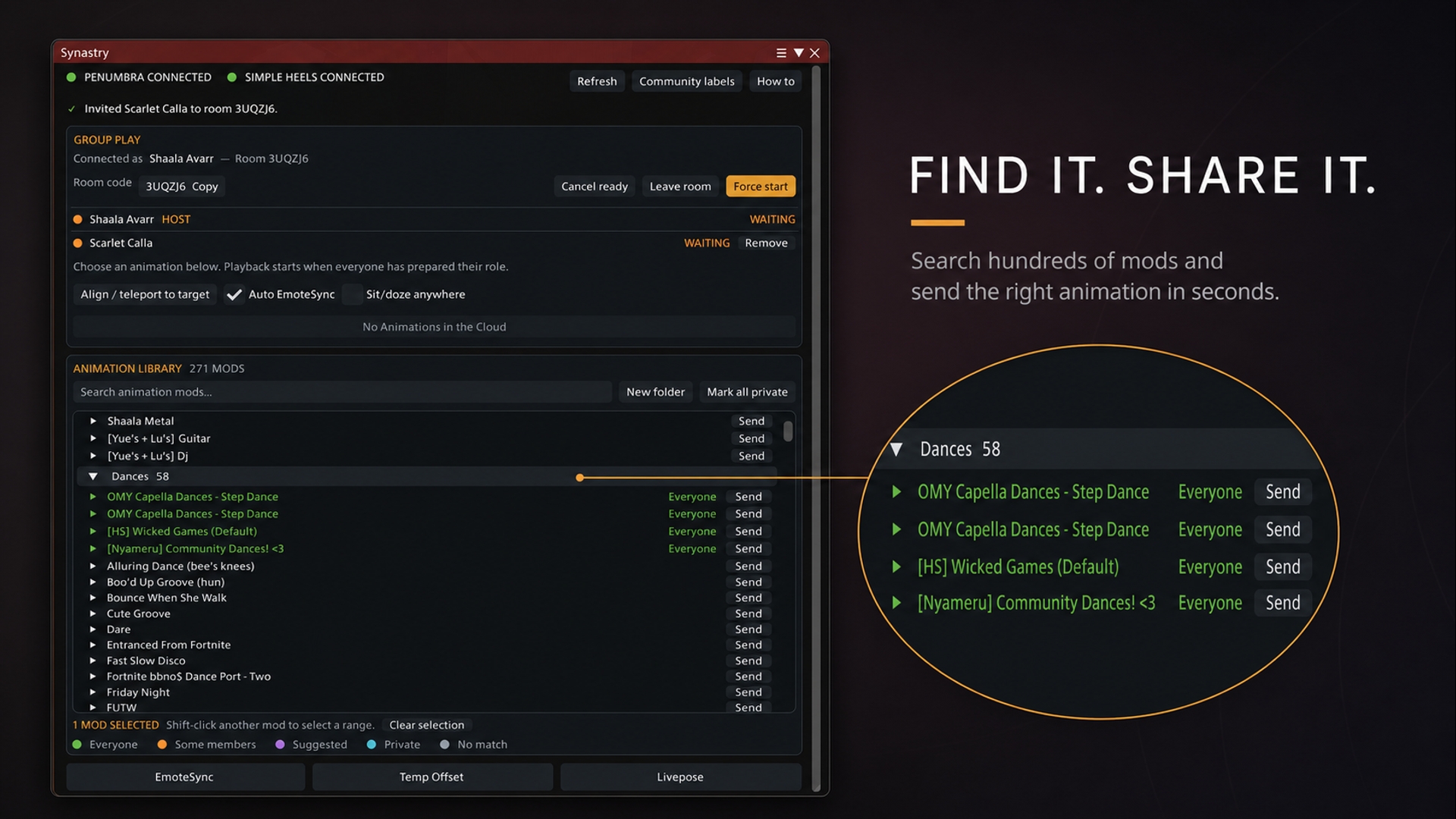
Task: Open the Livepose tab
Action: [x=680, y=777]
